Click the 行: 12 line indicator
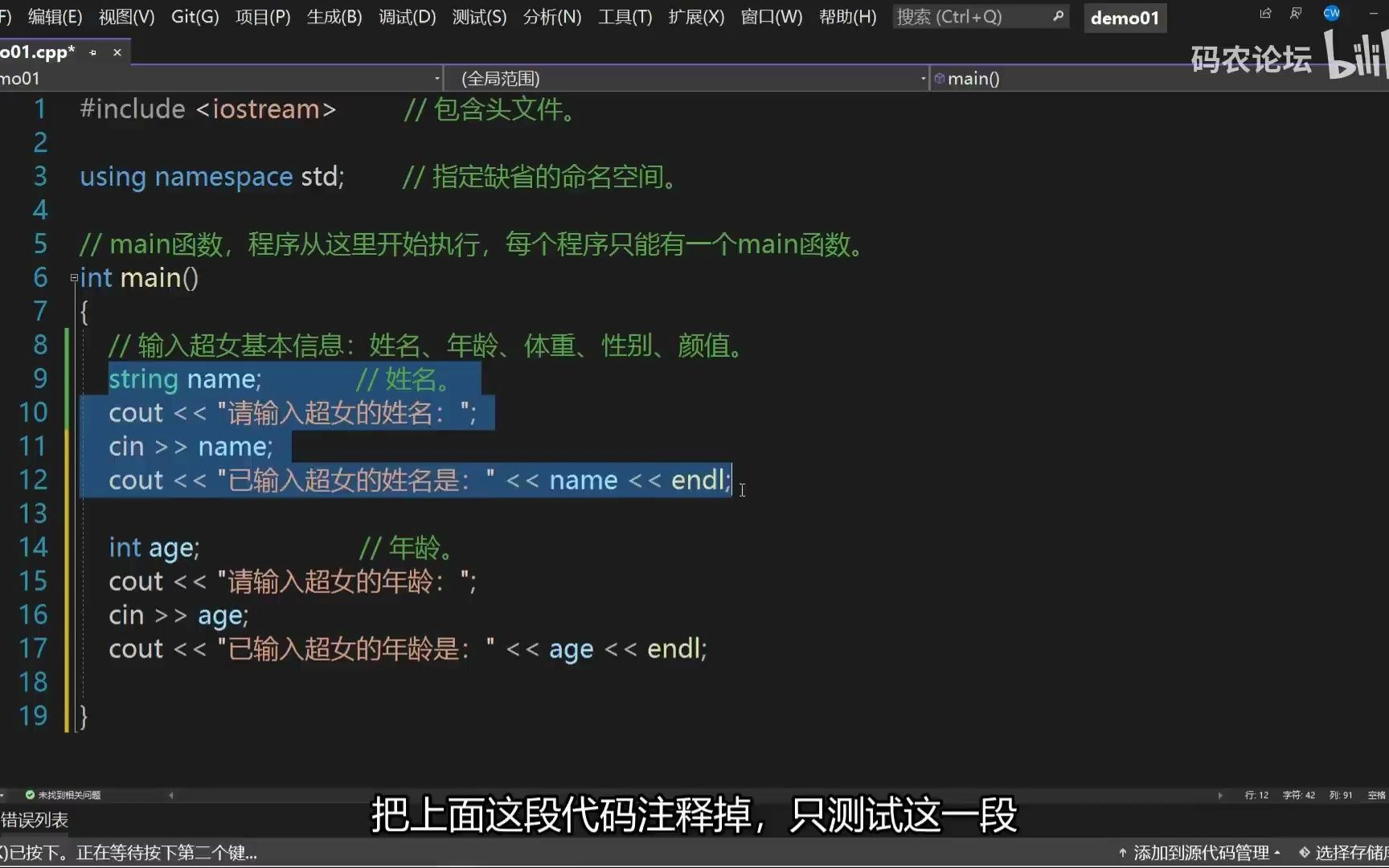 click(1256, 795)
